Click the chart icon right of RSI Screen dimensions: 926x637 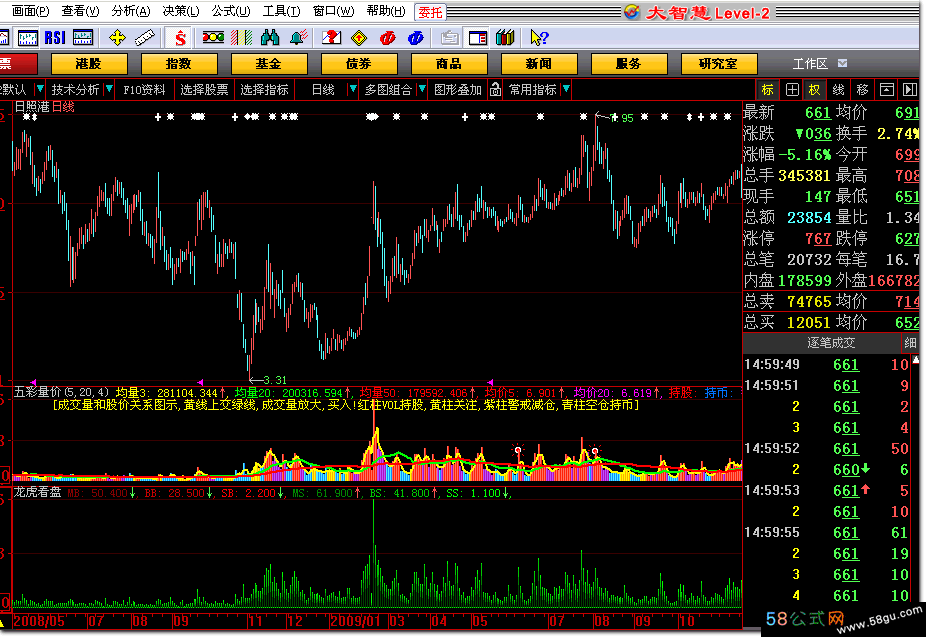pyautogui.click(x=83, y=38)
